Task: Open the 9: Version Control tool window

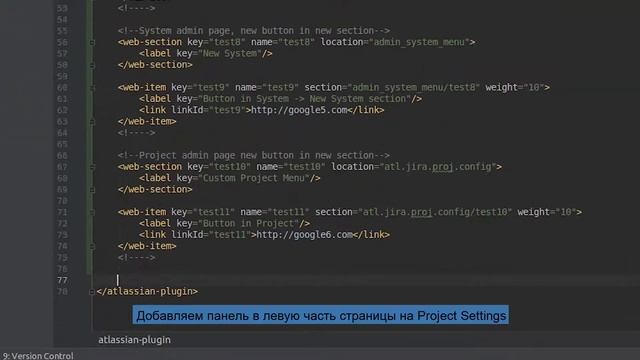Action: click(37, 356)
